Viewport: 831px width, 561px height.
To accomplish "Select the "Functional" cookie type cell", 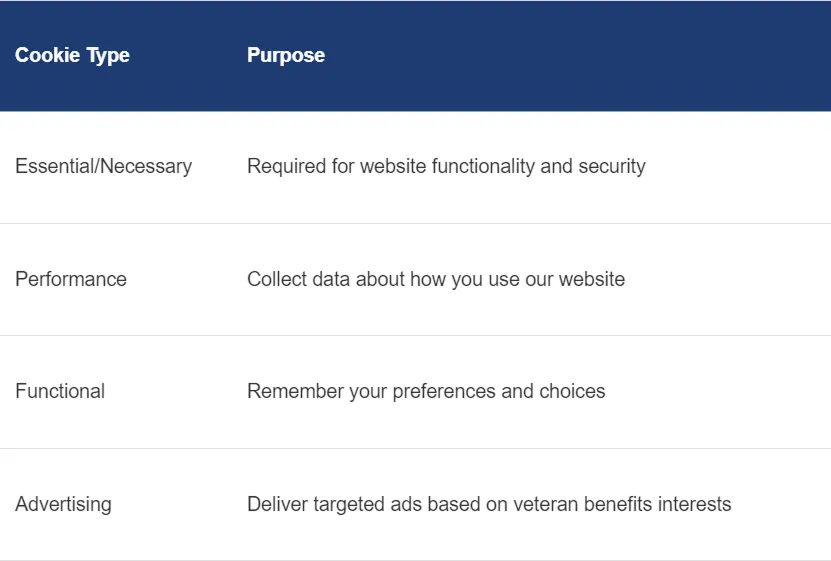I will (60, 391).
